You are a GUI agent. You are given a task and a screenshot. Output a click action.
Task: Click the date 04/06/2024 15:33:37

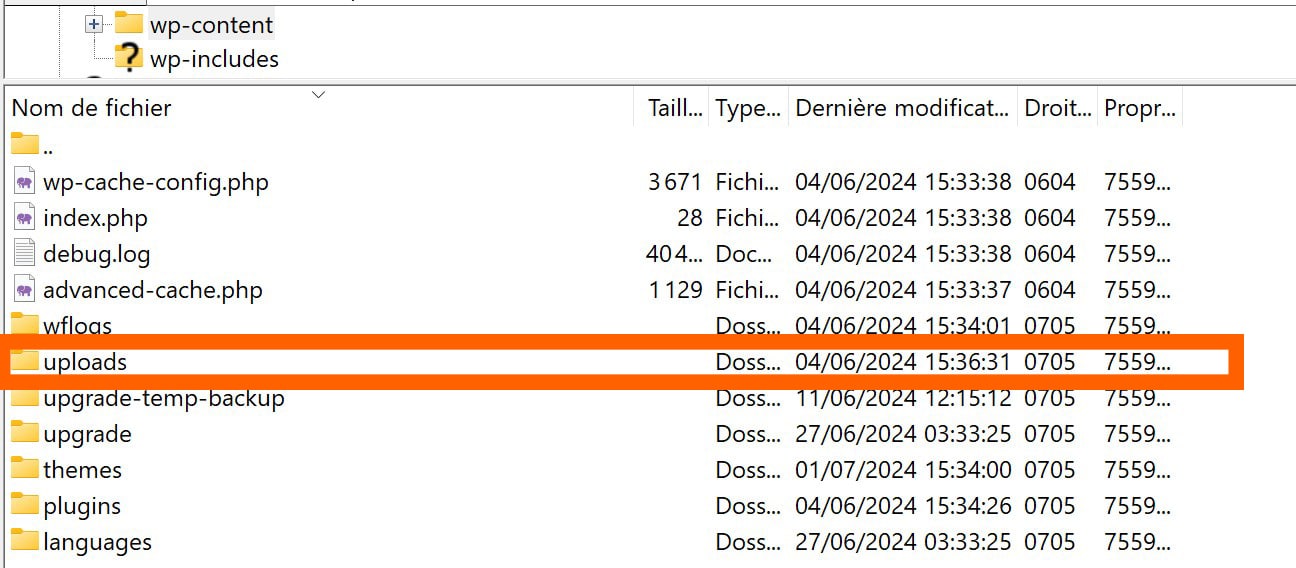click(902, 290)
